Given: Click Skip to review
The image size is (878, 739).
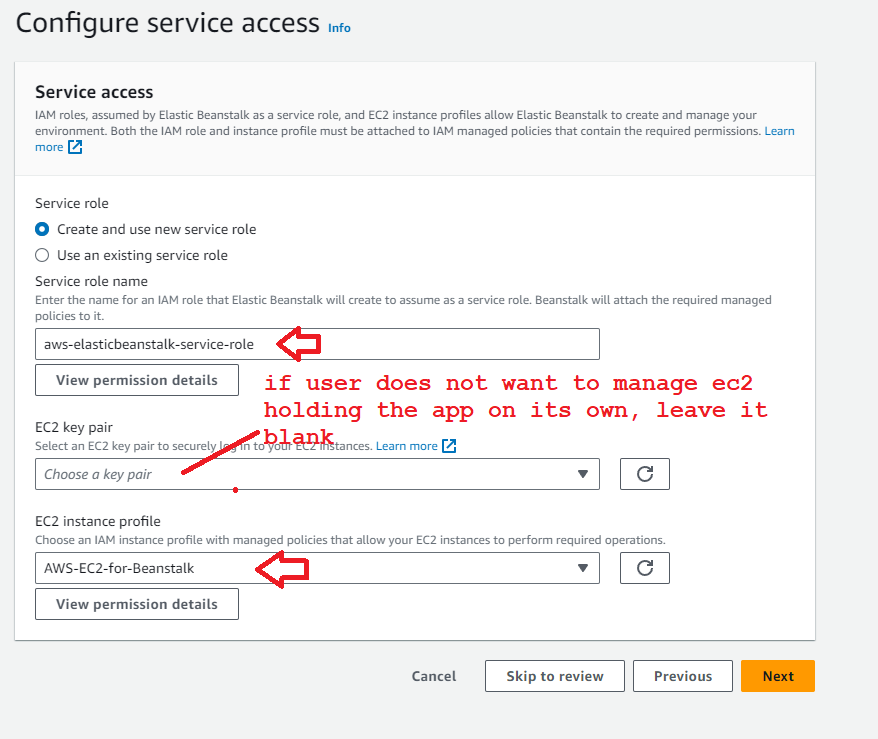Looking at the screenshot, I should click(555, 676).
